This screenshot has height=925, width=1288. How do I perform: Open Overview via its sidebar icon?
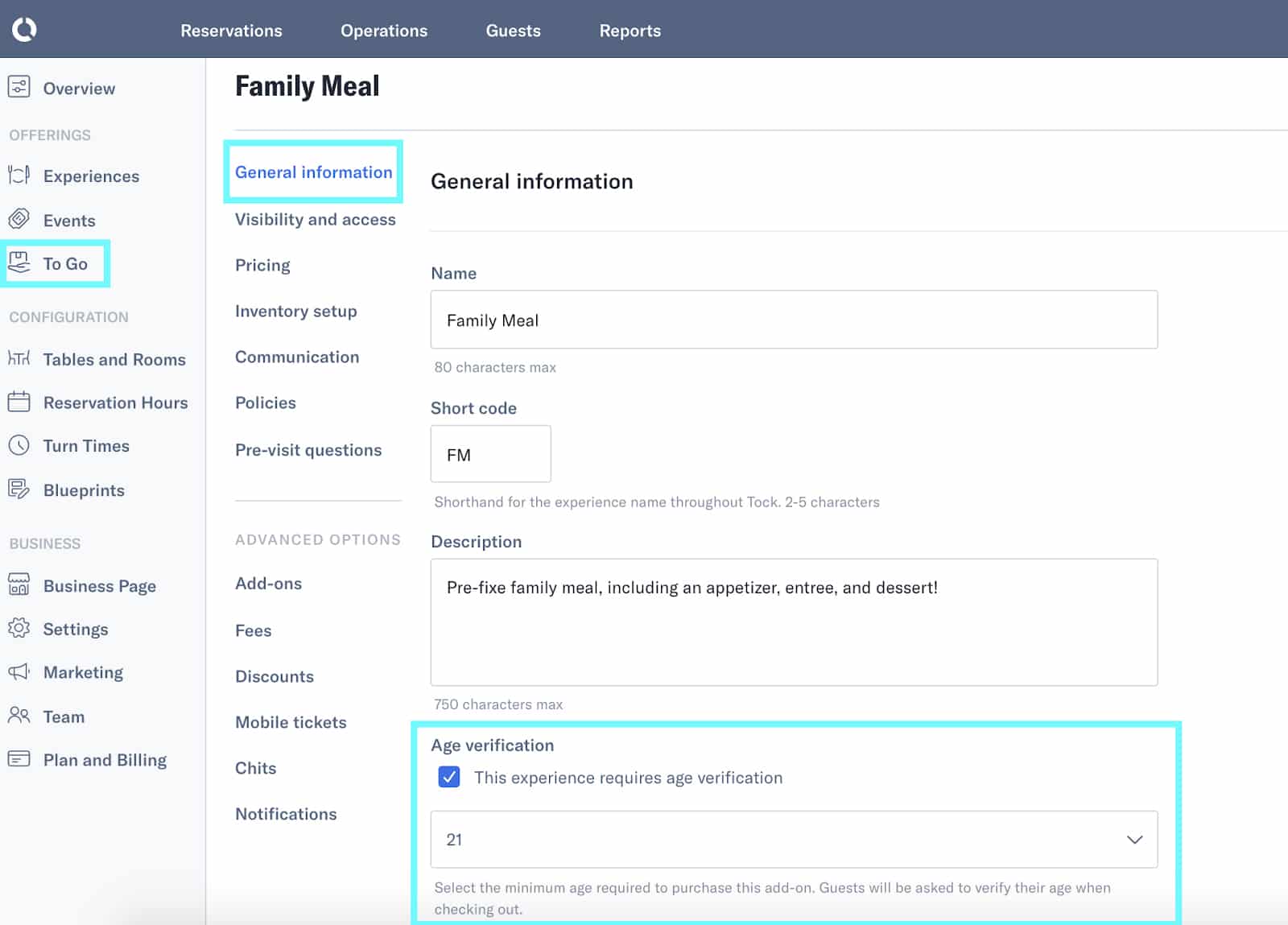(x=19, y=87)
